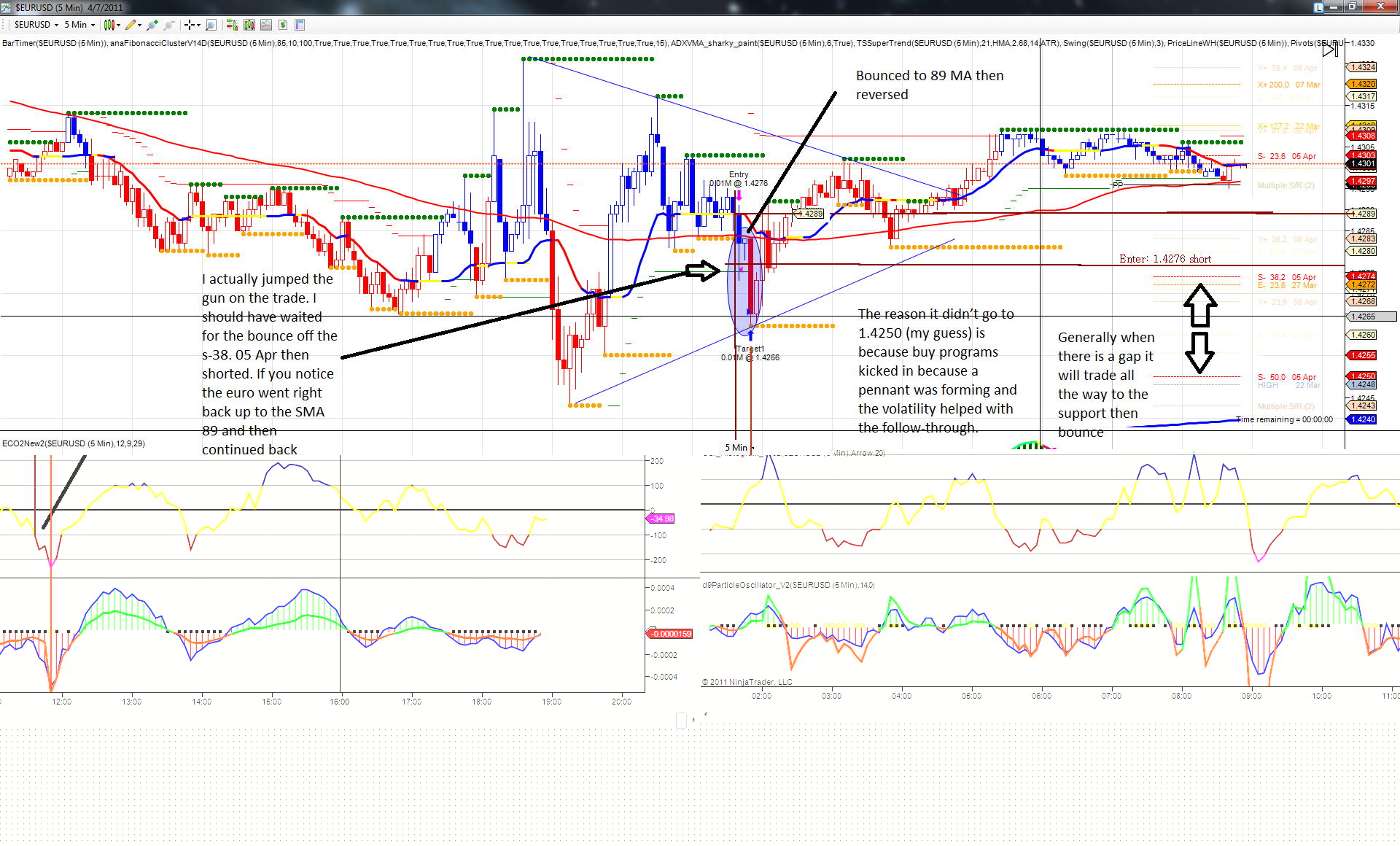Click the -0.0000159 oscillator value marker

670,634
